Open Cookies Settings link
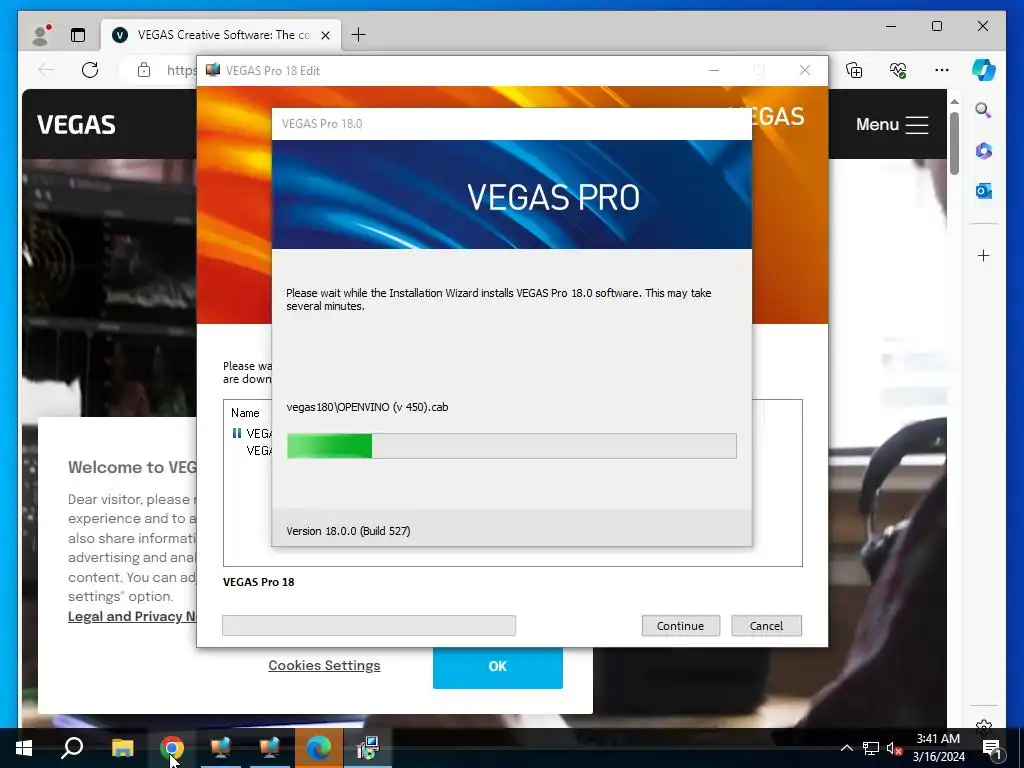This screenshot has width=1024, height=768. tap(324, 665)
